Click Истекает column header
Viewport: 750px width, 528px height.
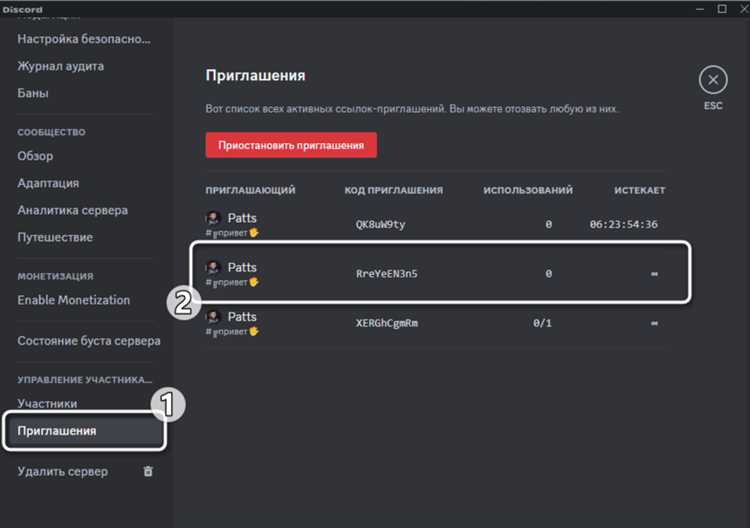[640, 190]
